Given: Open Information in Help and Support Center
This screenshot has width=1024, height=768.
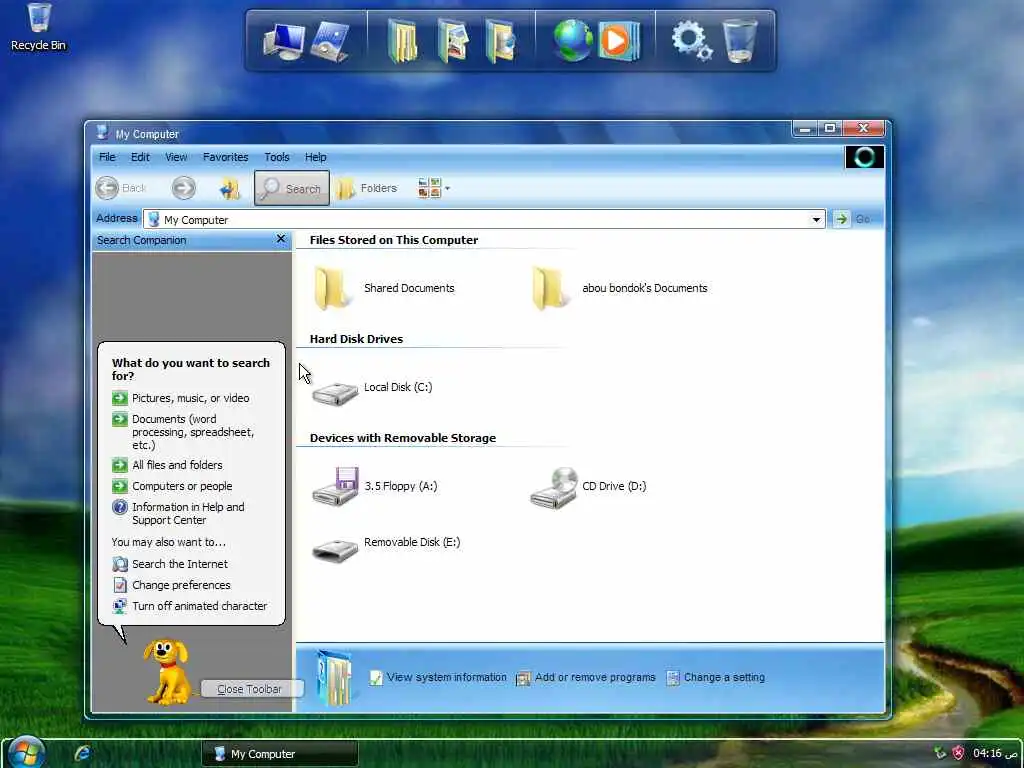Looking at the screenshot, I should pyautogui.click(x=178, y=513).
